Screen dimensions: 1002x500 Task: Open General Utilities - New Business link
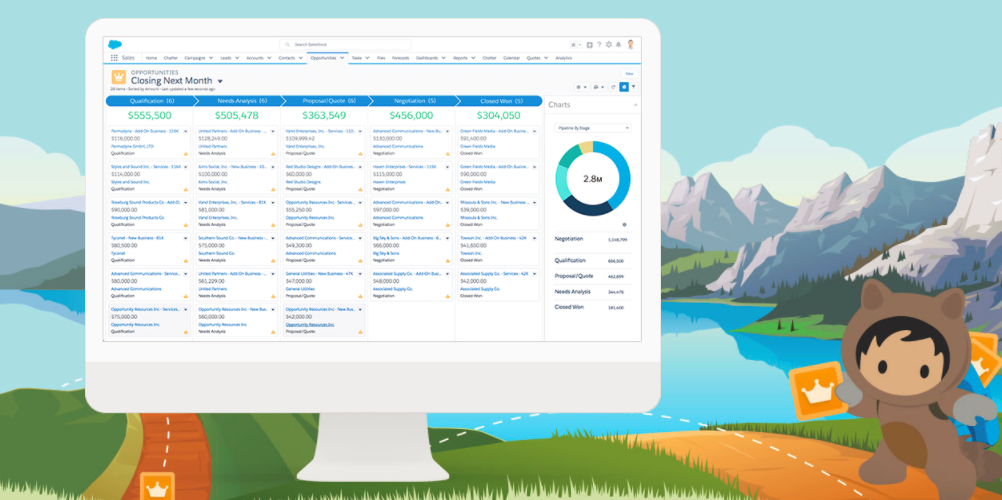click(x=320, y=273)
